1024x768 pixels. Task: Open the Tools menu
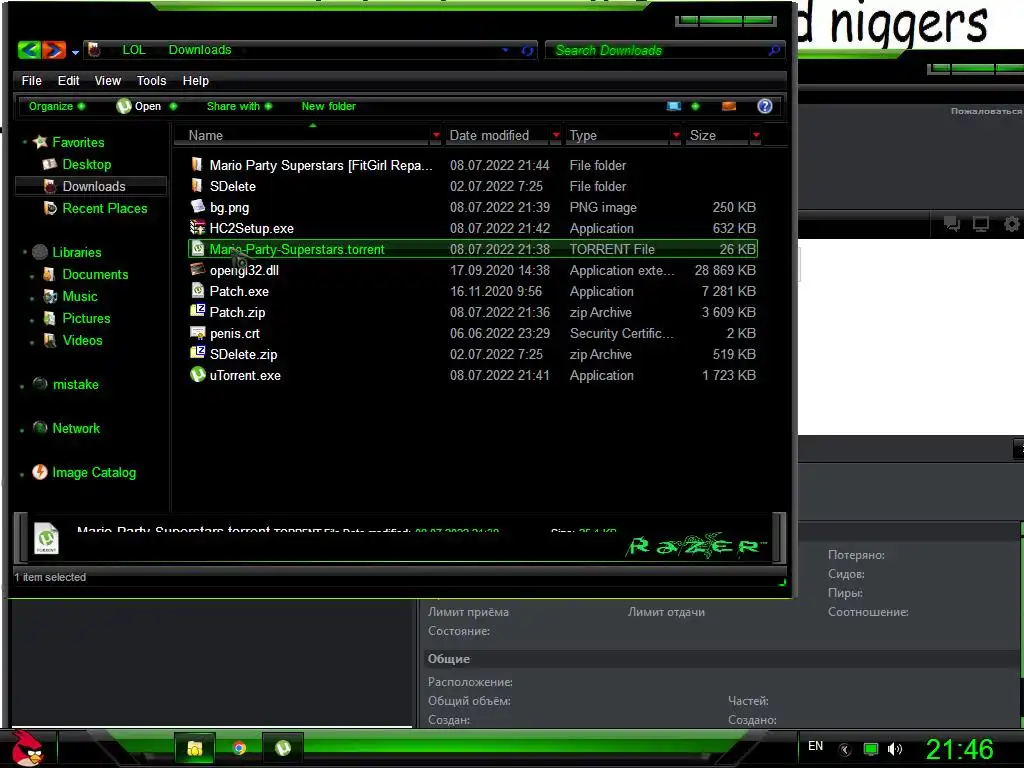point(152,80)
